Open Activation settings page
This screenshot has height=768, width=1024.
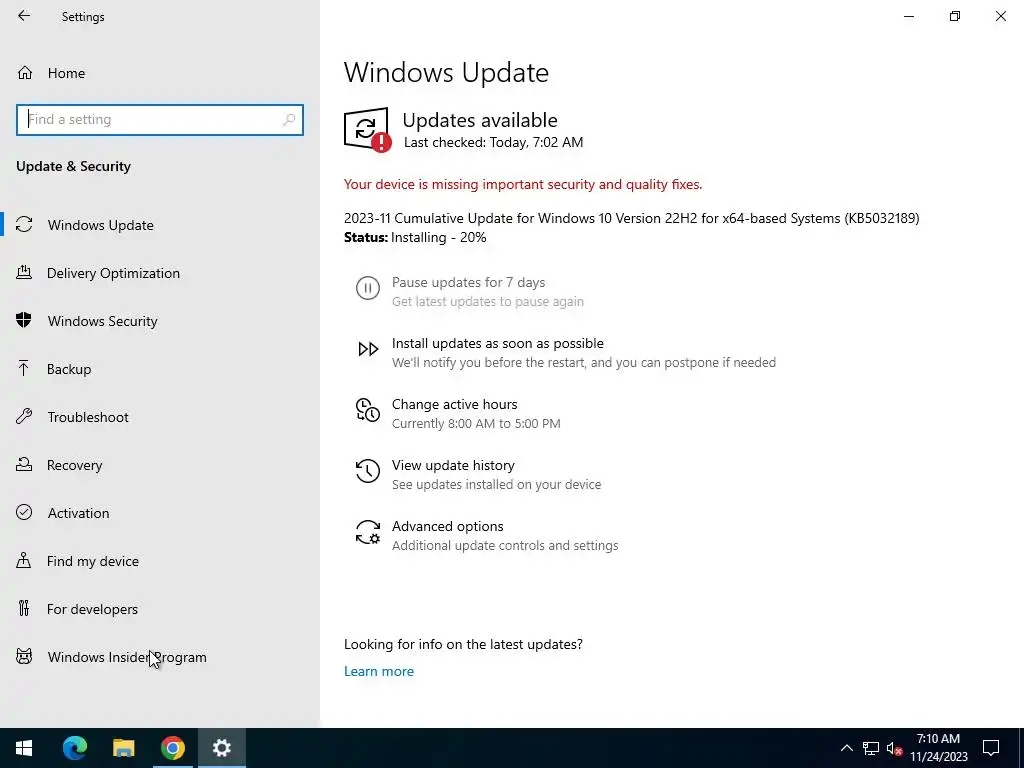(x=78, y=513)
